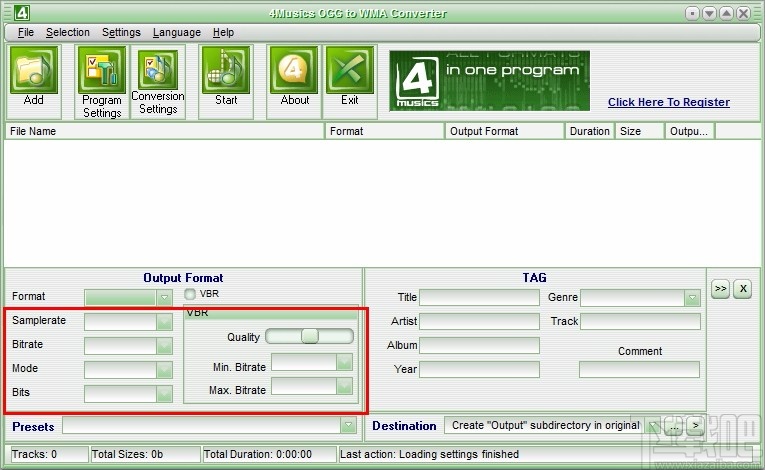This screenshot has width=765, height=470.
Task: Click the 4Musics logo in the title bar
Action: 21,13
